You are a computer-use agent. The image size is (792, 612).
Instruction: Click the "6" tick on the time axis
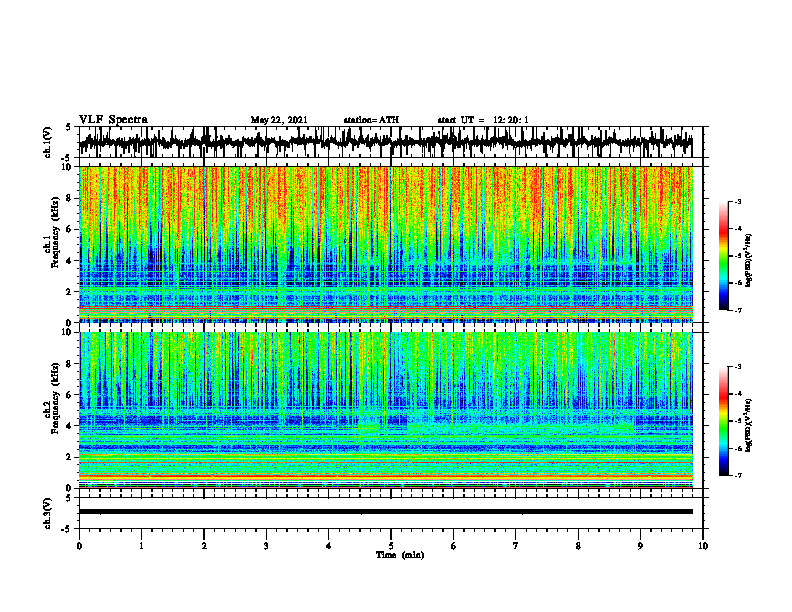454,546
